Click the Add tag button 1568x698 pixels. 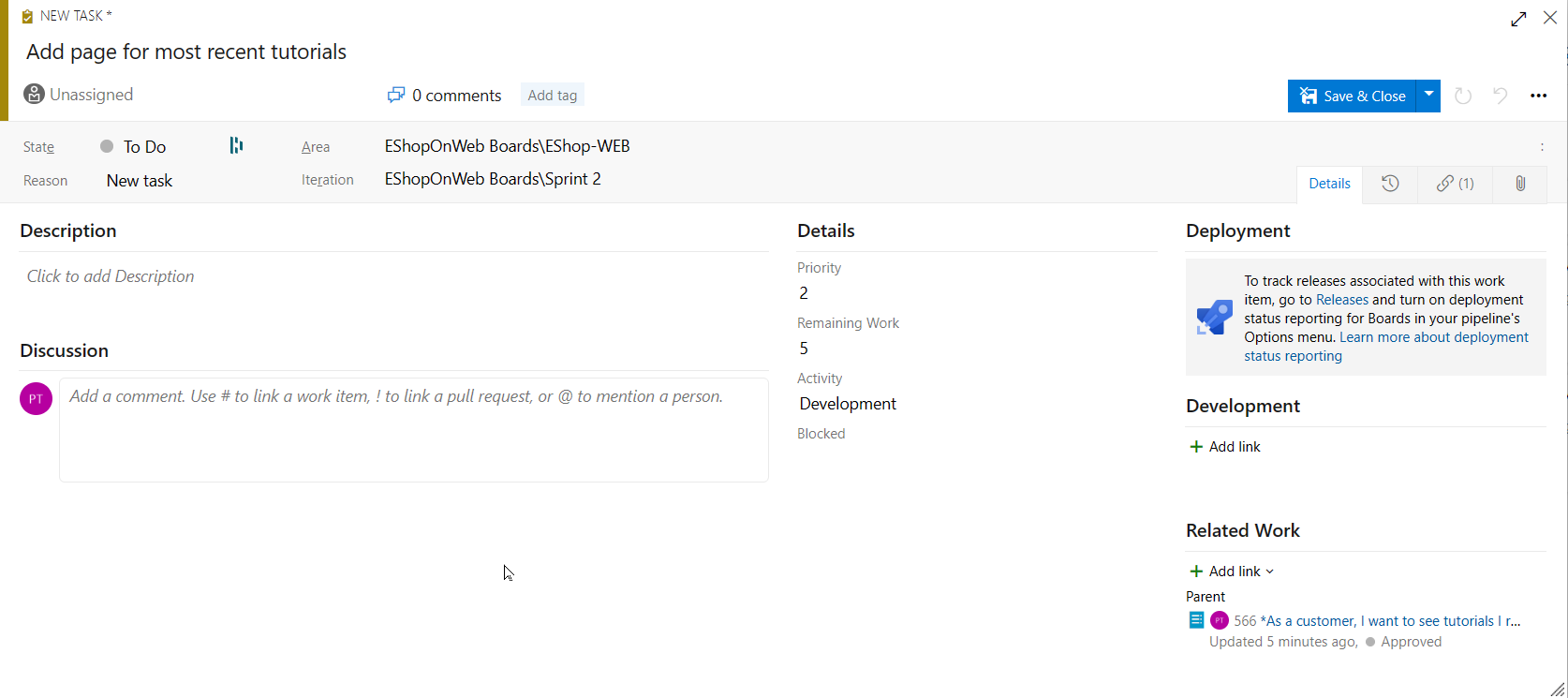tap(552, 95)
